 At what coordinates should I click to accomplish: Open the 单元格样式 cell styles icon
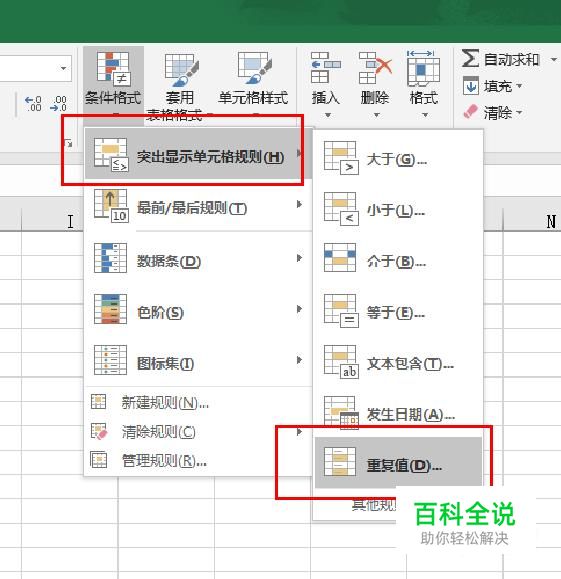[254, 68]
